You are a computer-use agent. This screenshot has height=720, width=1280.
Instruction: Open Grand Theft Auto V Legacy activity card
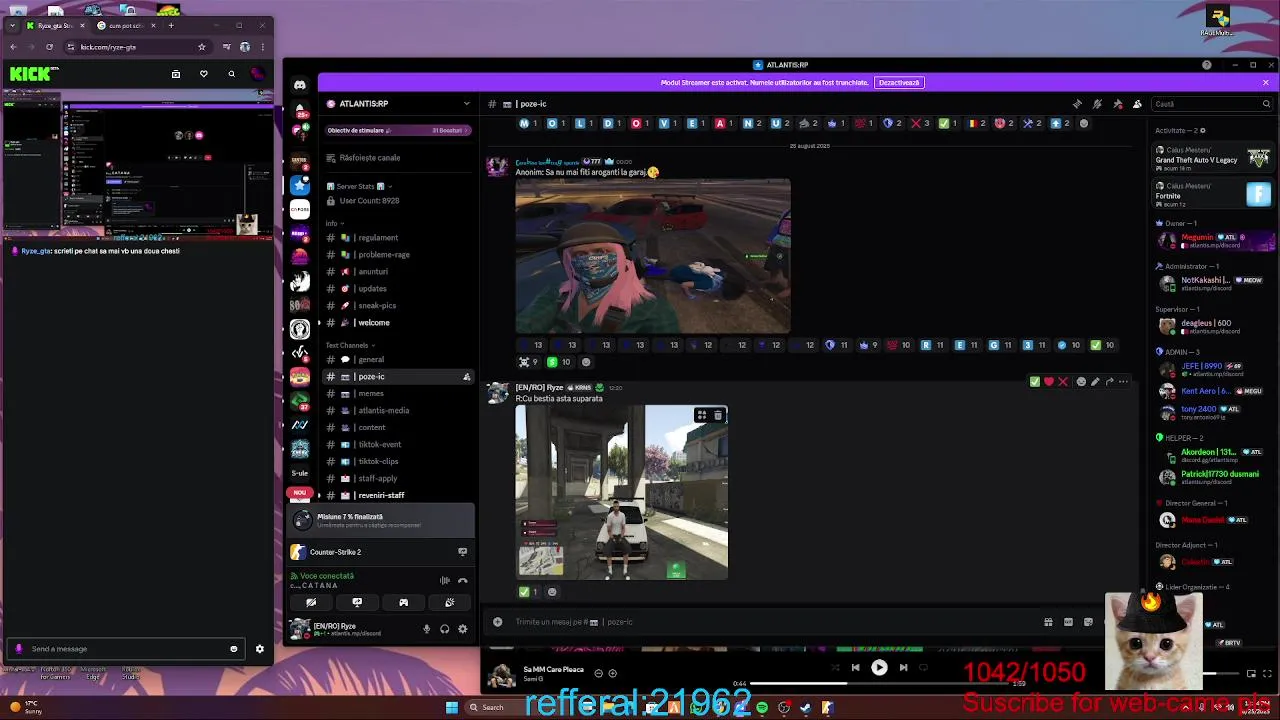[x=1213, y=157]
